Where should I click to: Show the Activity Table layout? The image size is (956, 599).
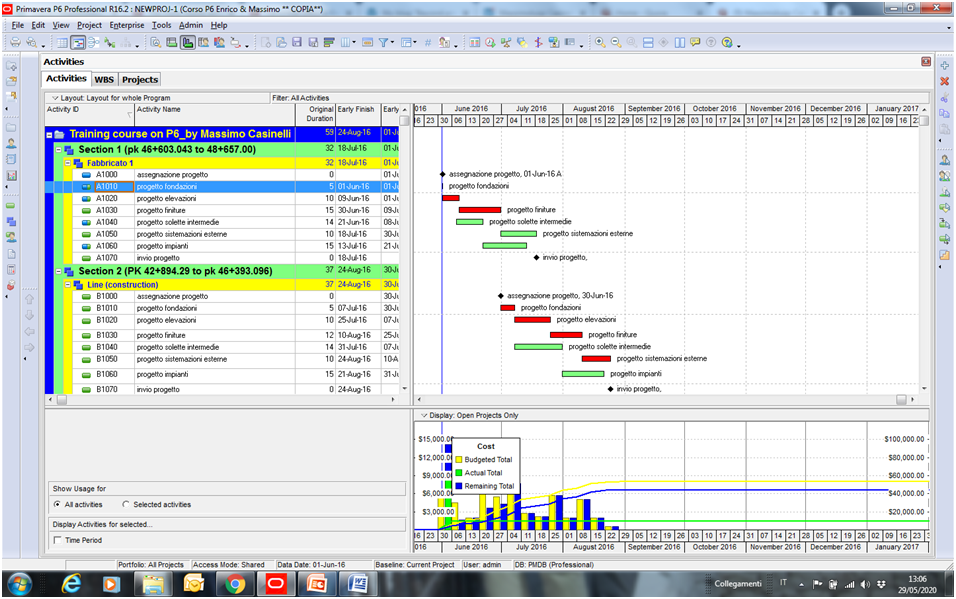pyautogui.click(x=62, y=42)
